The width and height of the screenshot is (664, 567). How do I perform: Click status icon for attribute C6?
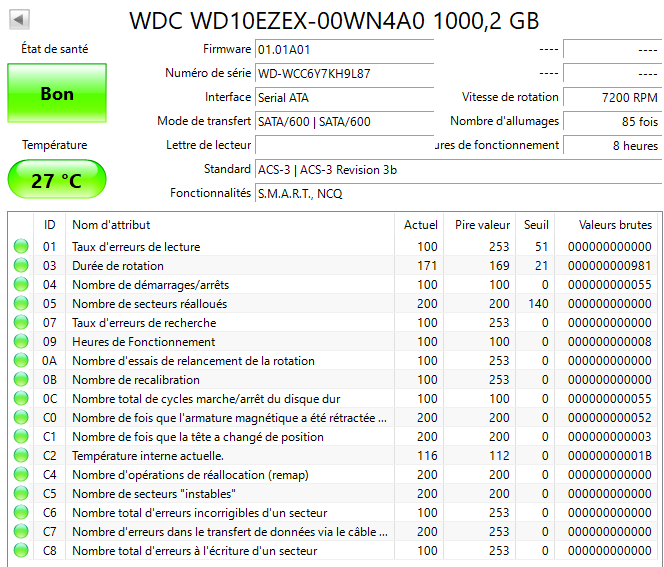(x=21, y=512)
